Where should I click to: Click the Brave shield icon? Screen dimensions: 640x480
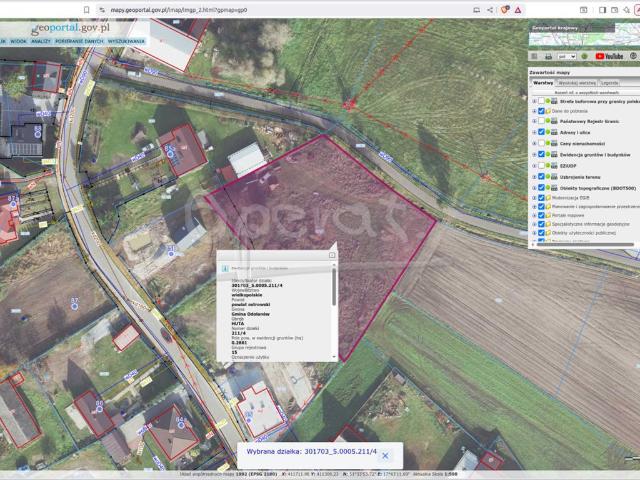504,10
